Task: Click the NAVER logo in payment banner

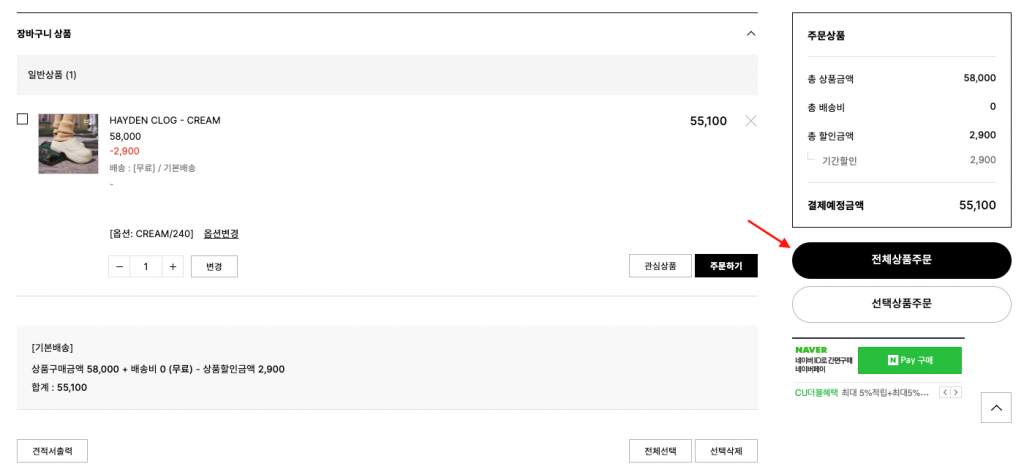Action: click(811, 350)
